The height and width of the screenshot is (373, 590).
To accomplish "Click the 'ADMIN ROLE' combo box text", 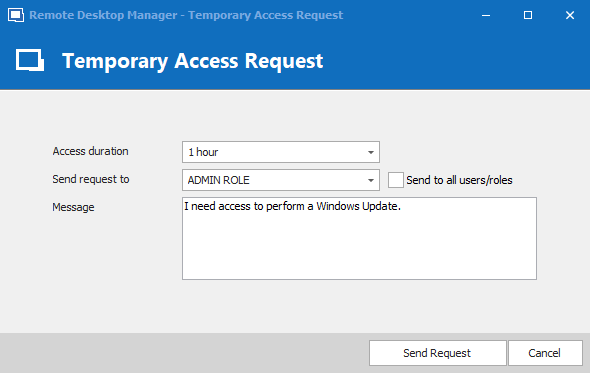I will click(x=219, y=180).
